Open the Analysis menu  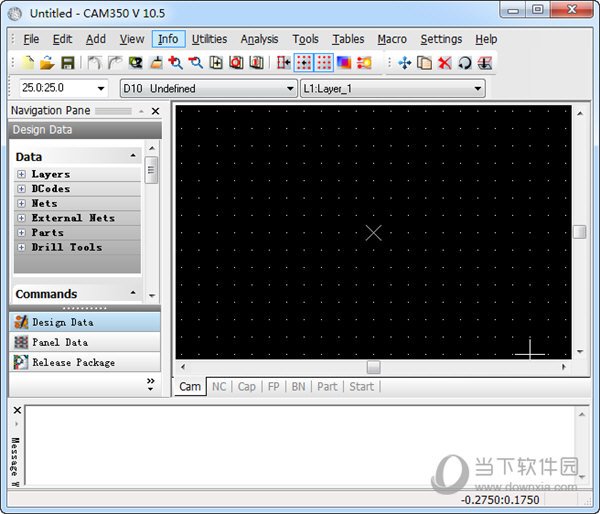(x=259, y=39)
